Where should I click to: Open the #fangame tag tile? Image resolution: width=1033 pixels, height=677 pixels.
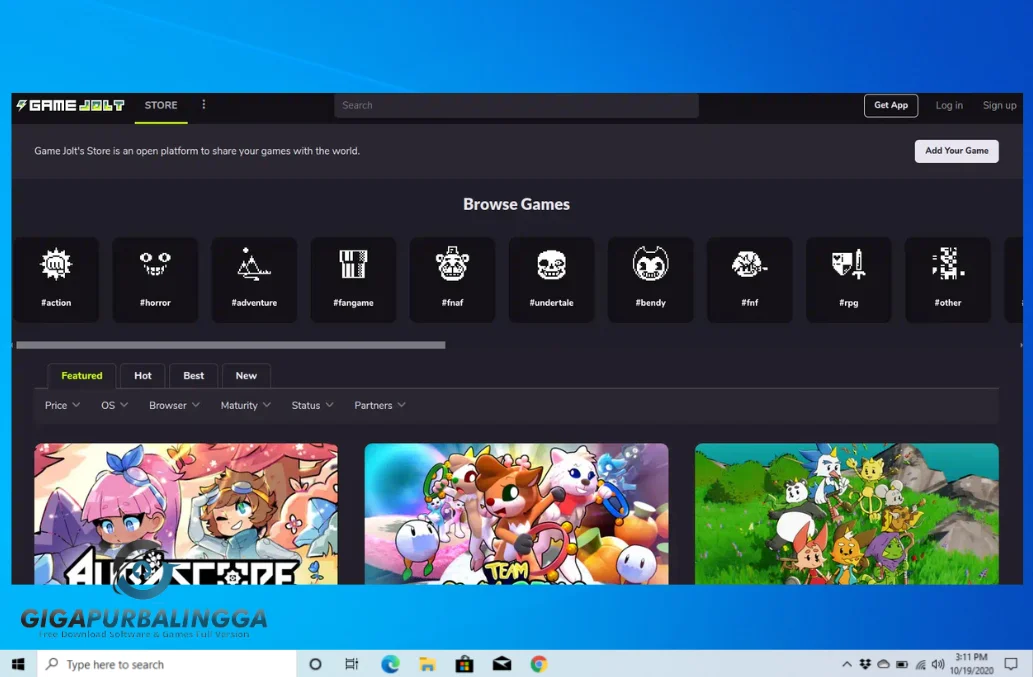[353, 280]
